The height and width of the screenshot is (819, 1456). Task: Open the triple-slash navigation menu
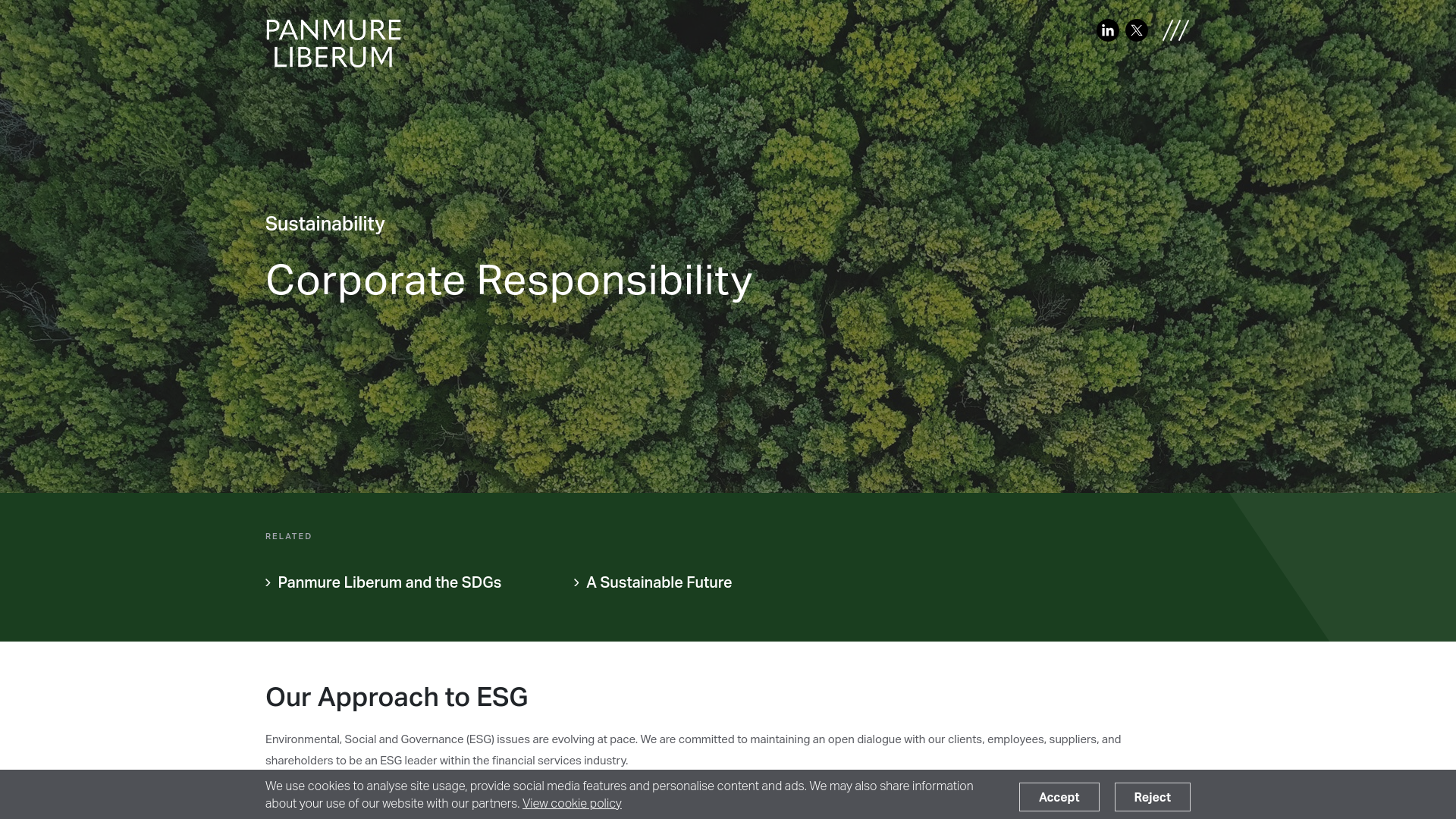pos(1175,30)
